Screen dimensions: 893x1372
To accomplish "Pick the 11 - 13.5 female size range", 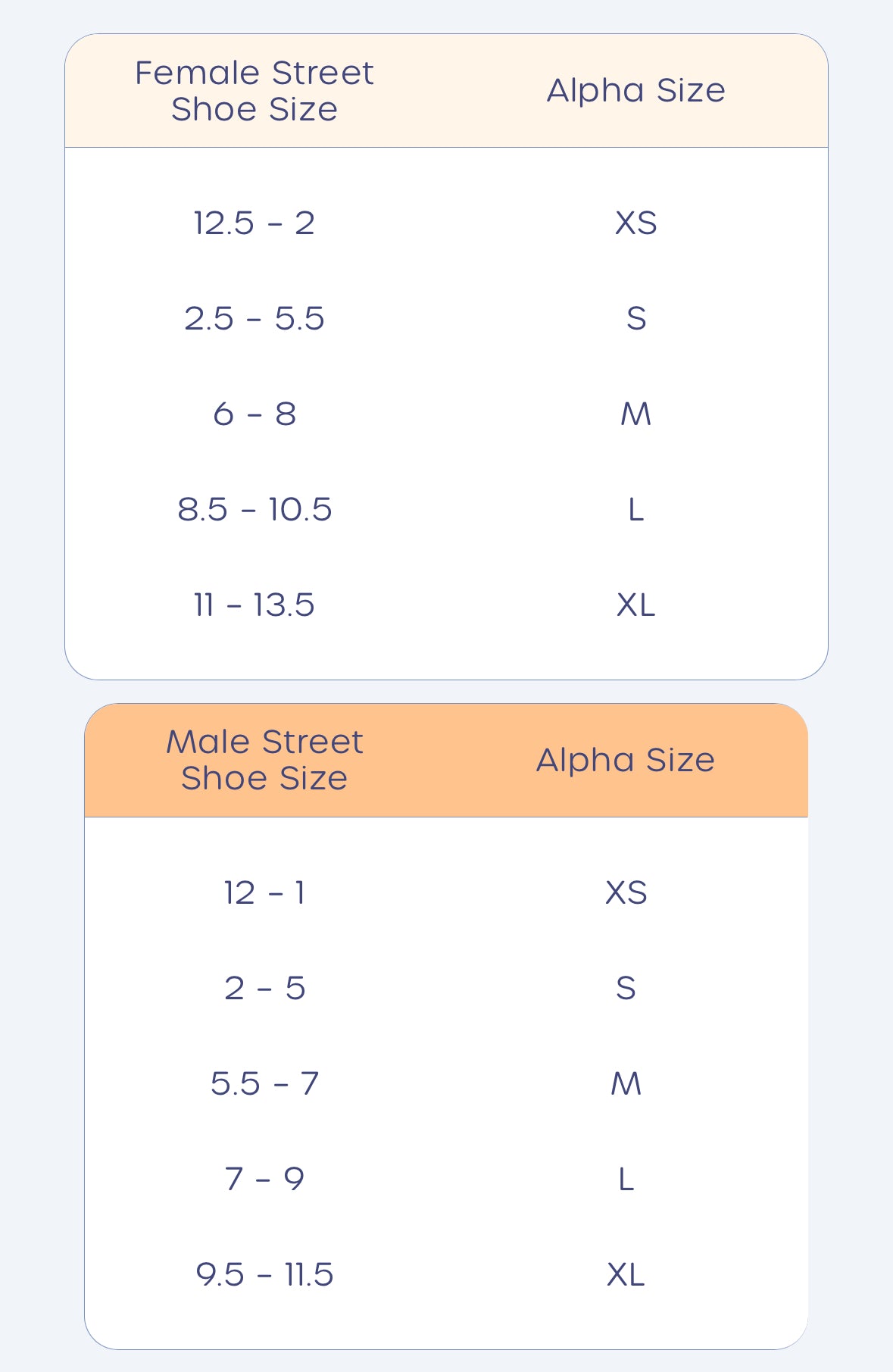I will click(254, 605).
